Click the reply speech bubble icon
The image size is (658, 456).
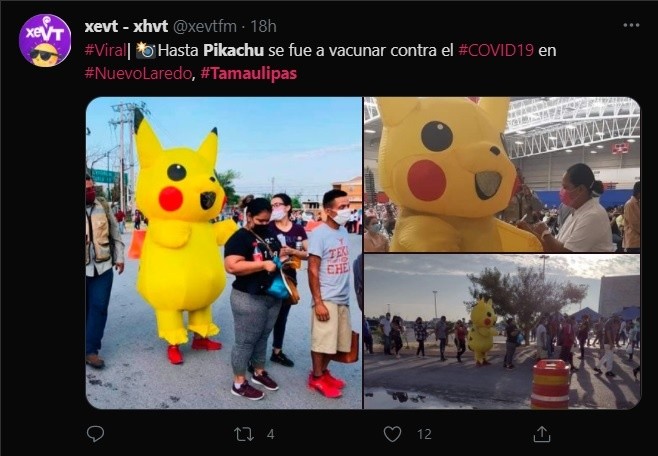coord(95,434)
